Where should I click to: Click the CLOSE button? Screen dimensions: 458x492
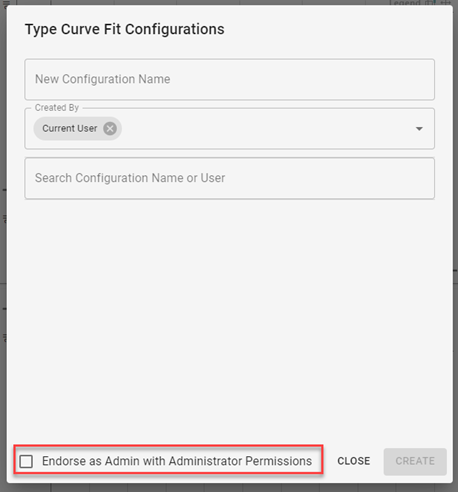[353, 461]
